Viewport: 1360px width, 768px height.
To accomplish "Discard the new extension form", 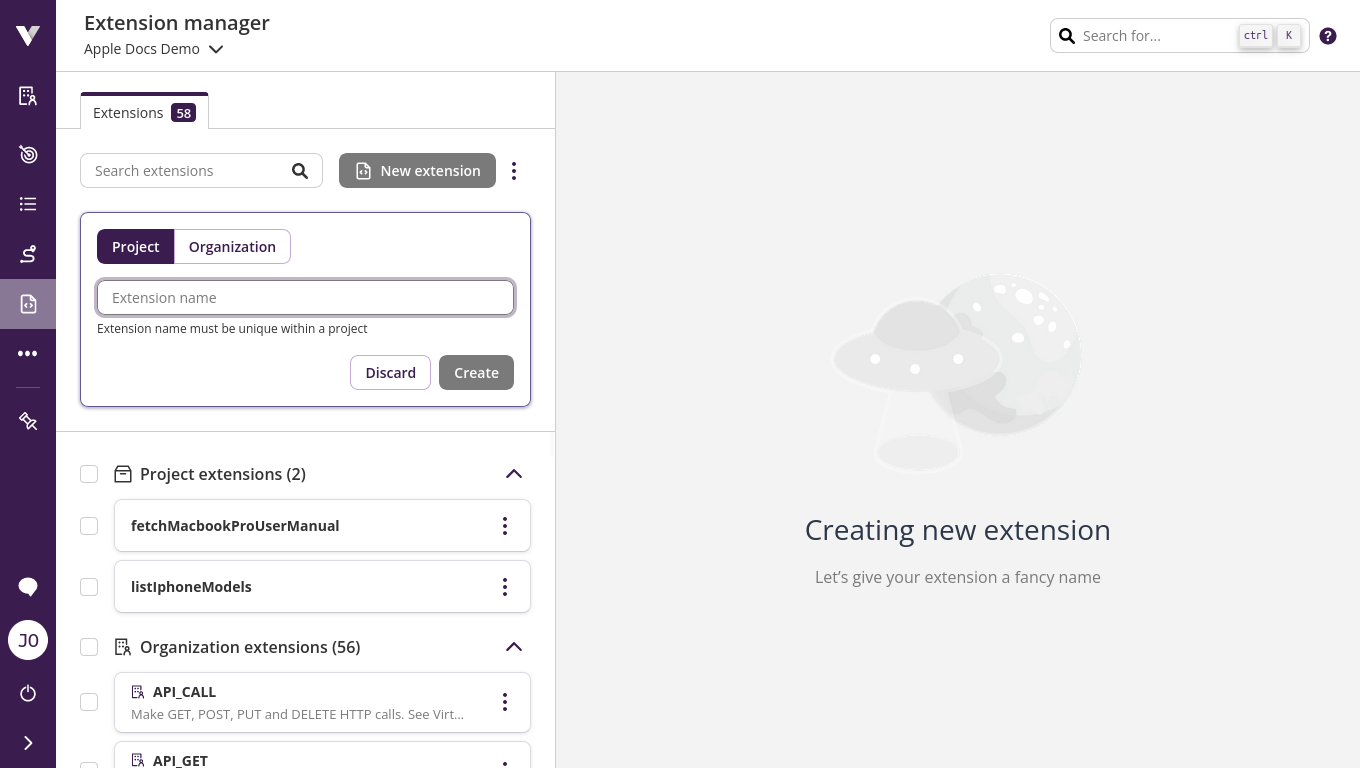I will click(390, 372).
